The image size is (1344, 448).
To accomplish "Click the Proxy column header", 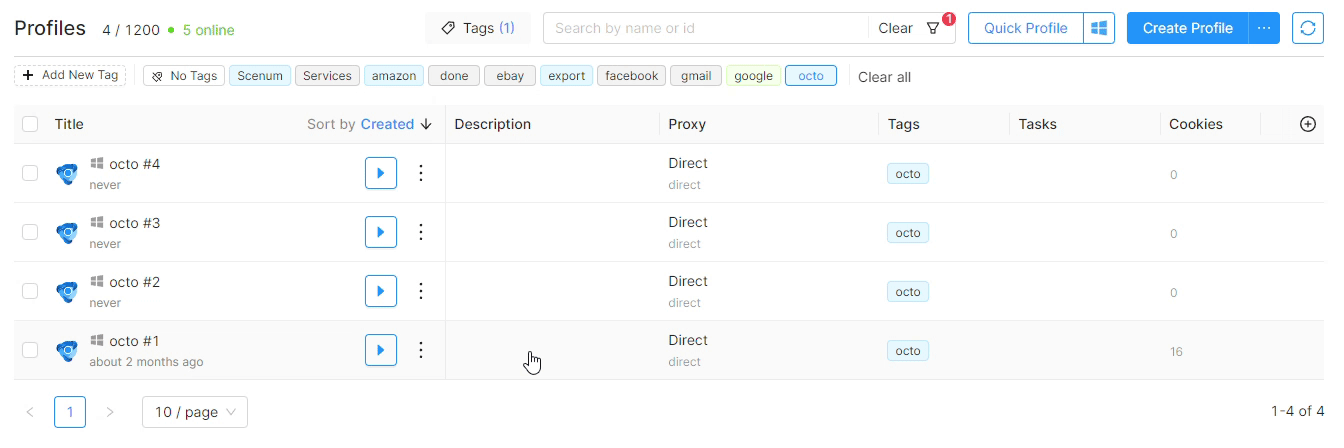I will click(x=687, y=124).
